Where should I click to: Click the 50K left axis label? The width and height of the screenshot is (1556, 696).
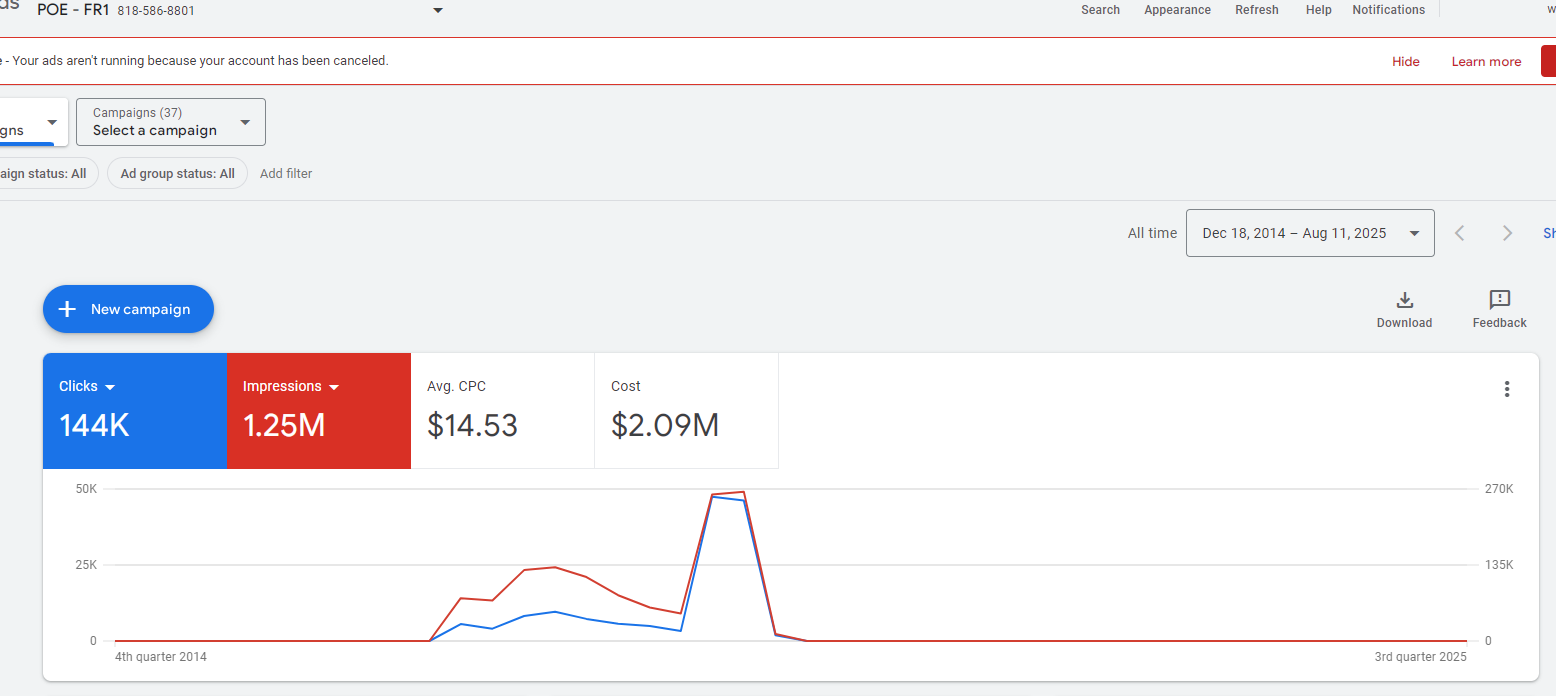point(86,489)
